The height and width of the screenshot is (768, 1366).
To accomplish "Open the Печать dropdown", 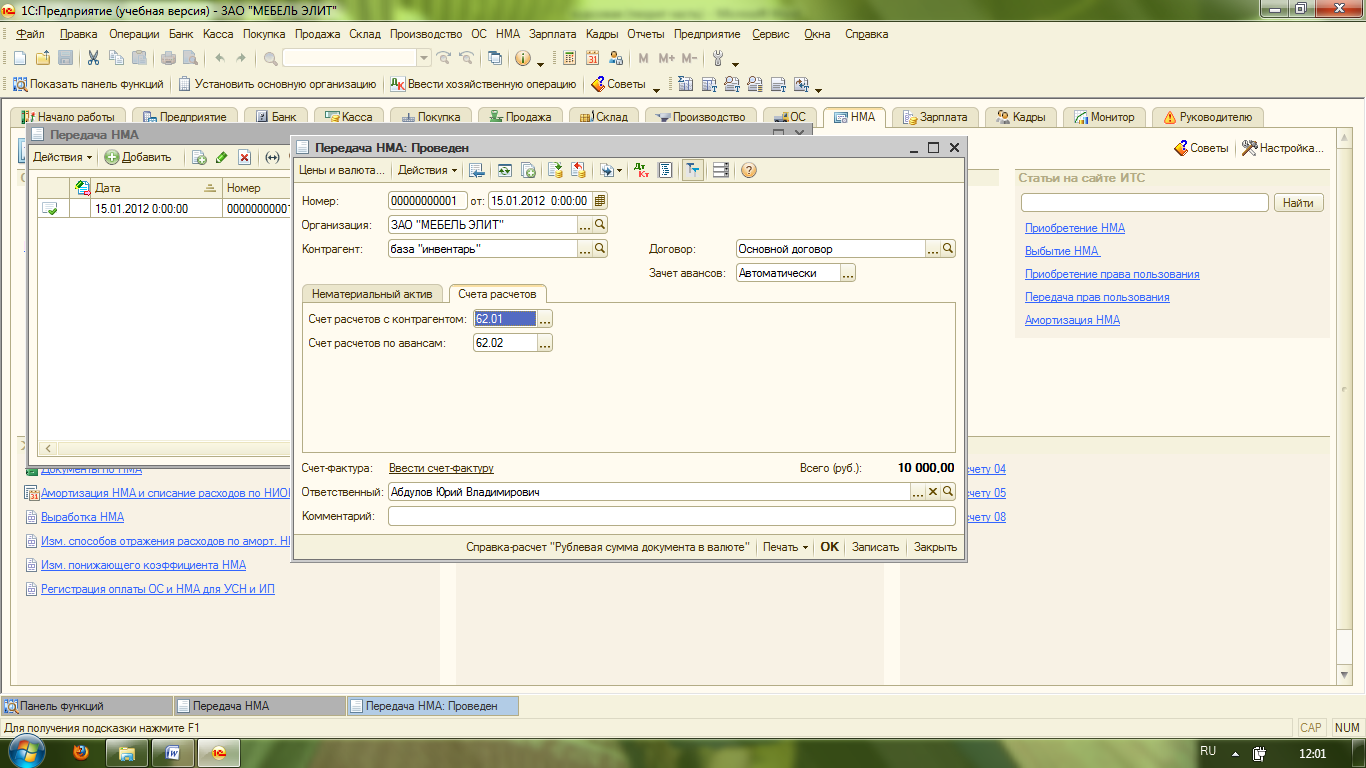I will (785, 547).
